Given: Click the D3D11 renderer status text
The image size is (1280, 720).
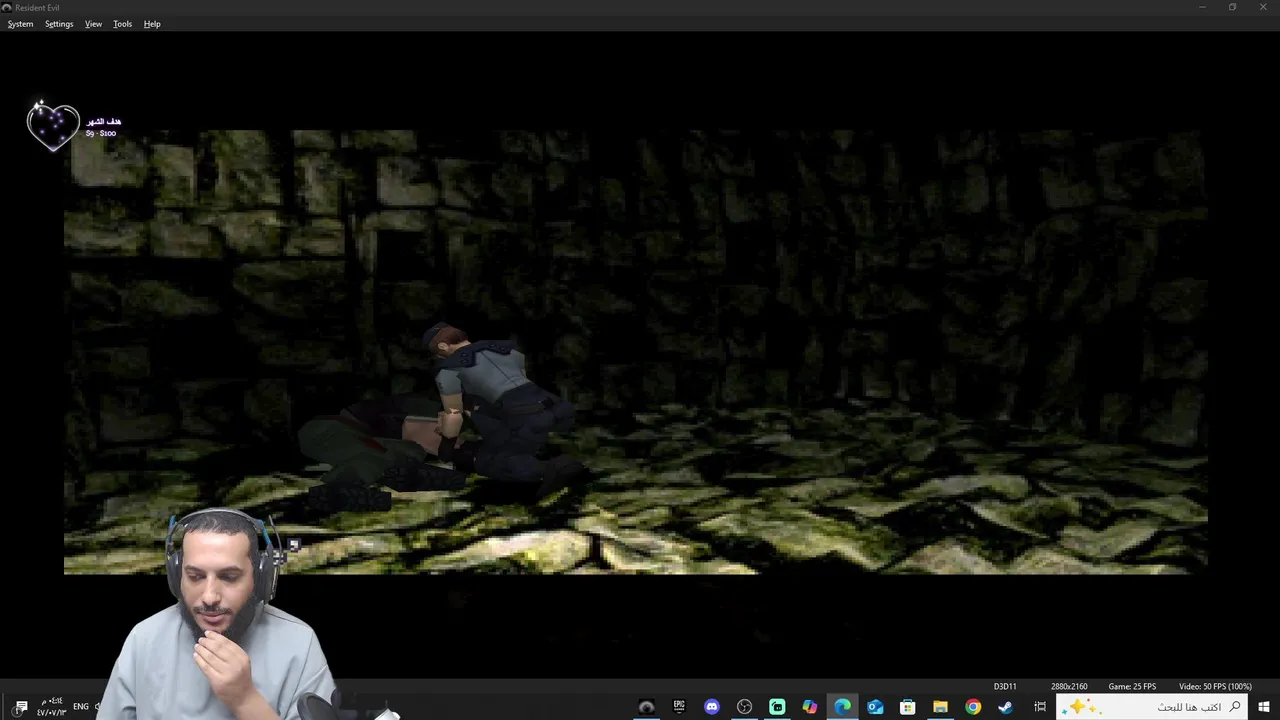Looking at the screenshot, I should pos(1005,686).
